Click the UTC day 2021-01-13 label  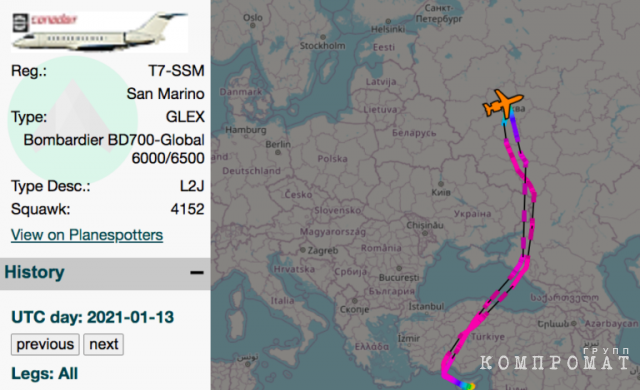[x=92, y=317]
